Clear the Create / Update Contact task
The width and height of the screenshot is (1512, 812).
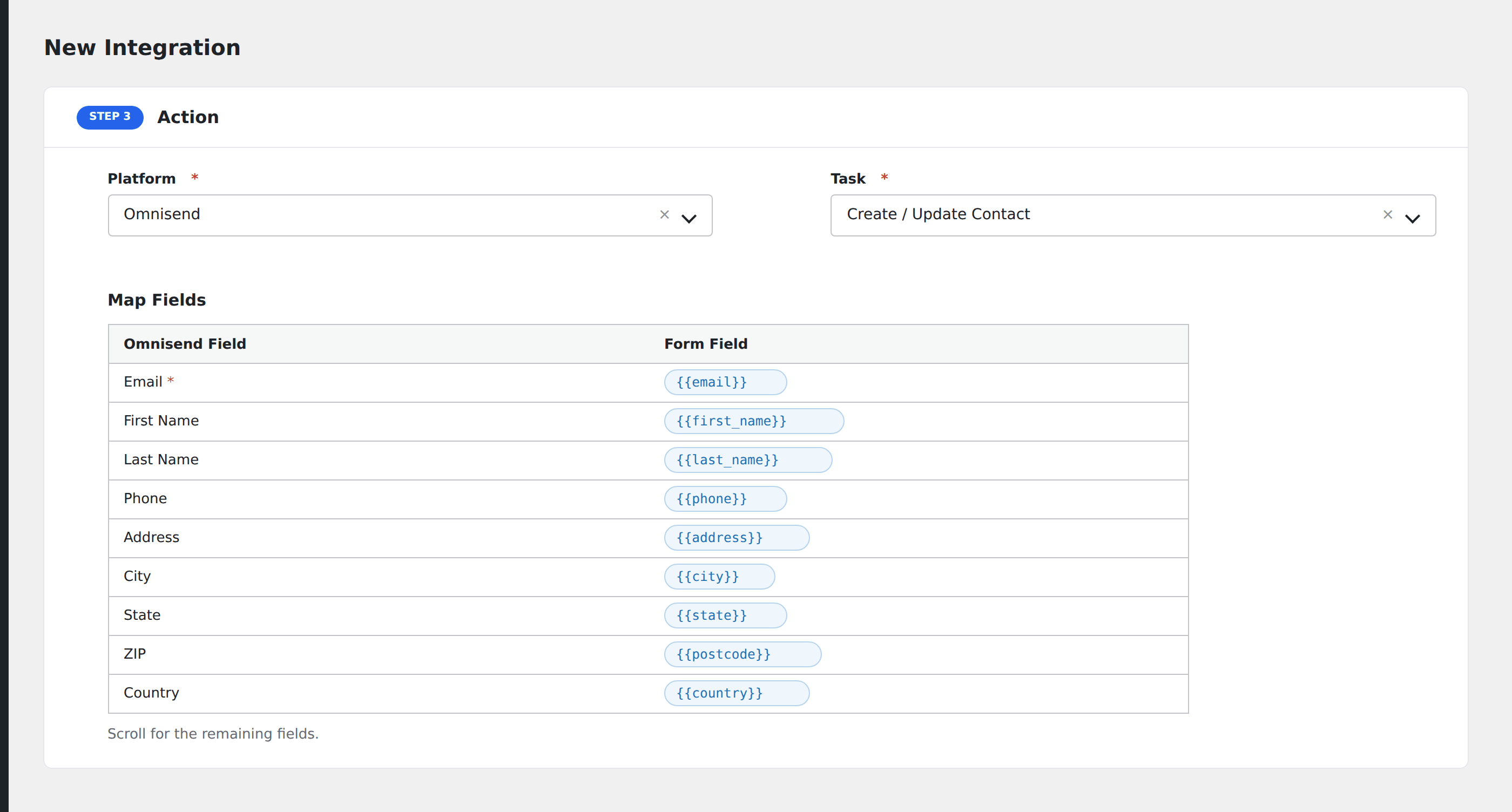[x=1387, y=215]
